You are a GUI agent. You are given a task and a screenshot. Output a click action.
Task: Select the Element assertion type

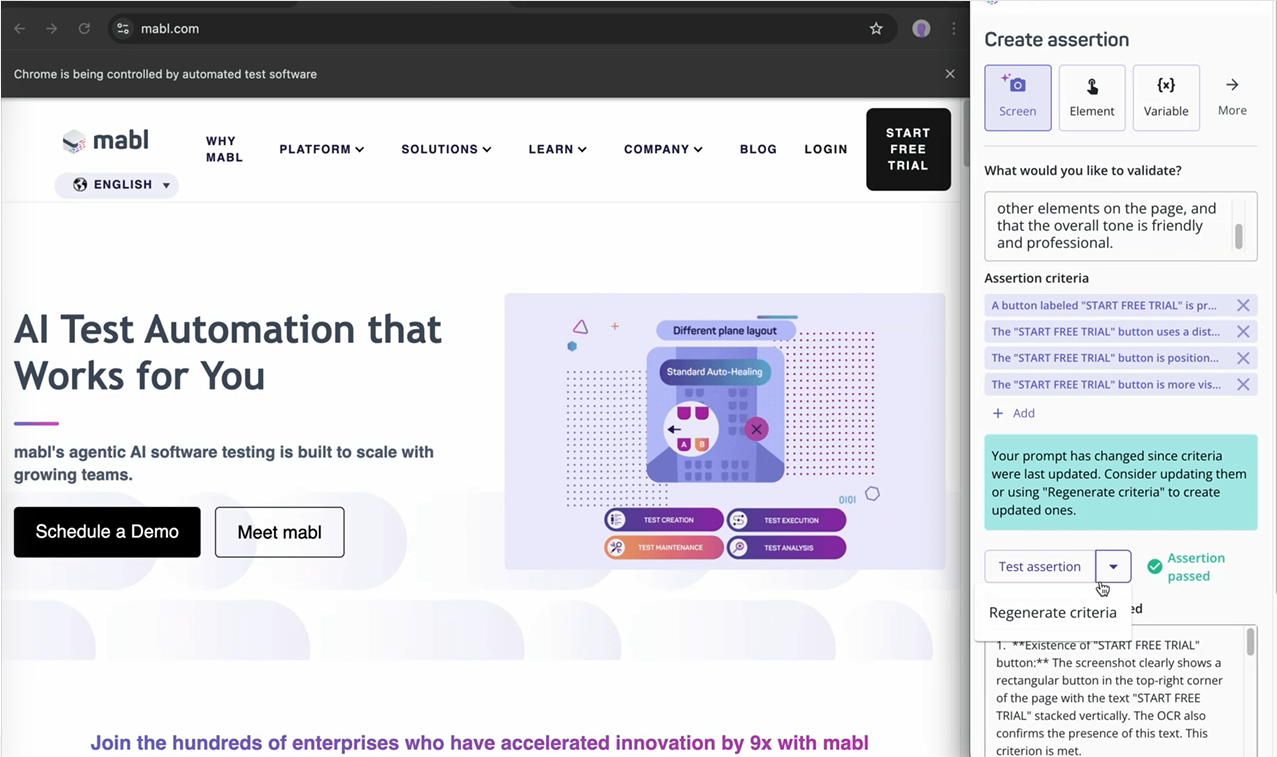point(1092,98)
